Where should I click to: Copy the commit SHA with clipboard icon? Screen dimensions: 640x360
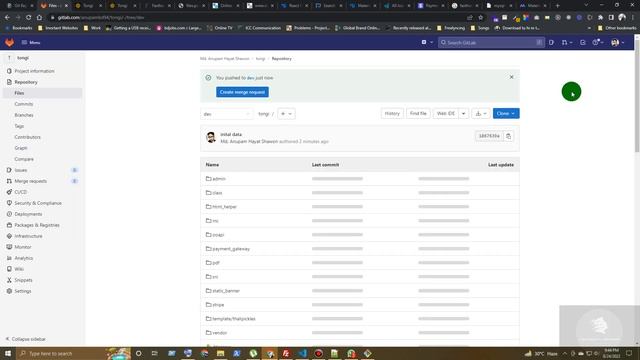[x=508, y=136]
